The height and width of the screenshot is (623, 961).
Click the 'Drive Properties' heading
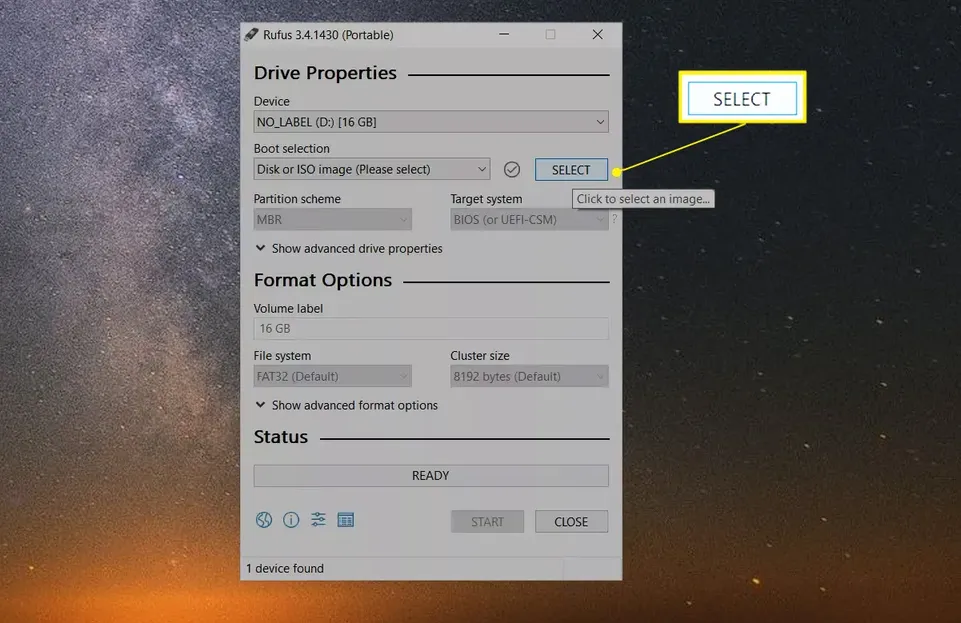click(x=325, y=73)
